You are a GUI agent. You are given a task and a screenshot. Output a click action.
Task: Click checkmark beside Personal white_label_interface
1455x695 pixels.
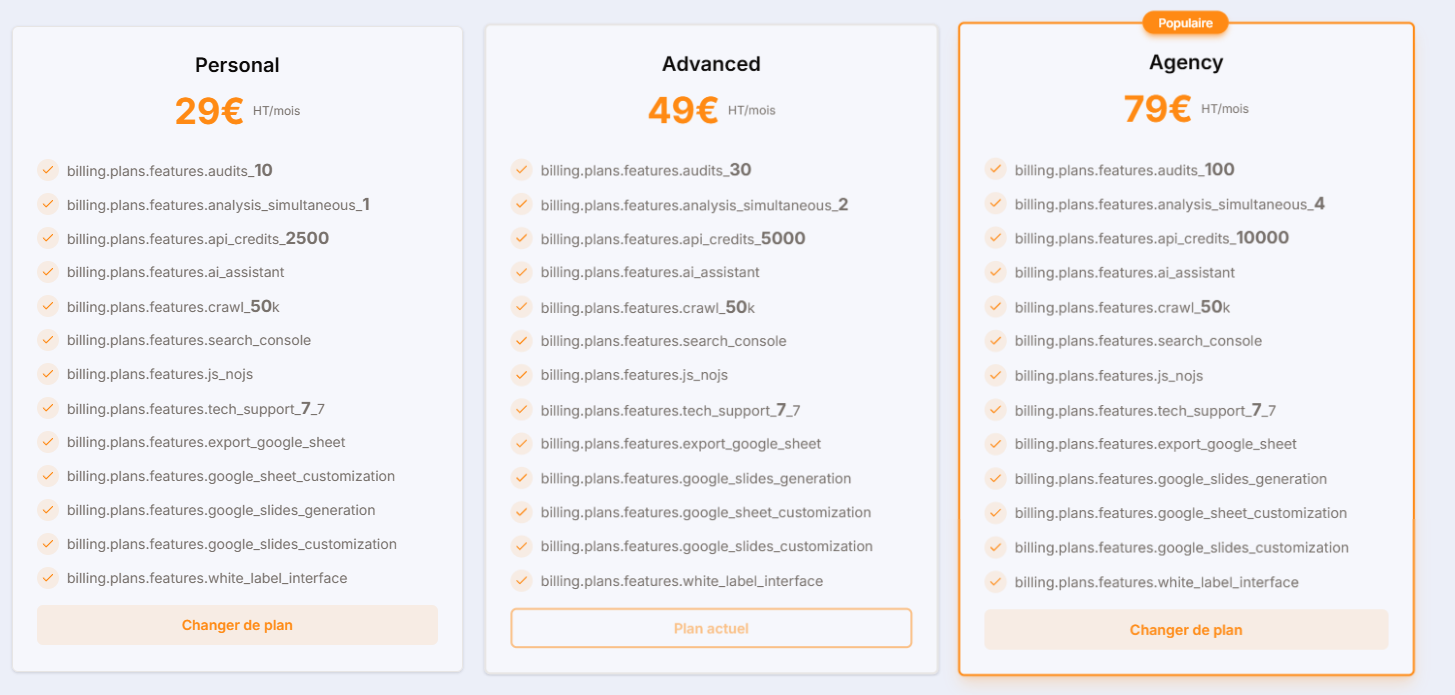click(x=48, y=578)
